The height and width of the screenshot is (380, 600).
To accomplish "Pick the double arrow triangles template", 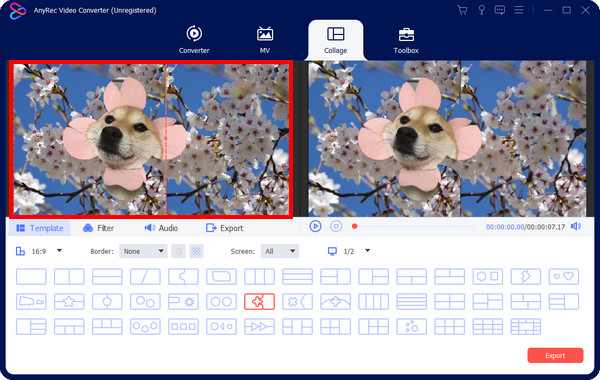I will 259,327.
